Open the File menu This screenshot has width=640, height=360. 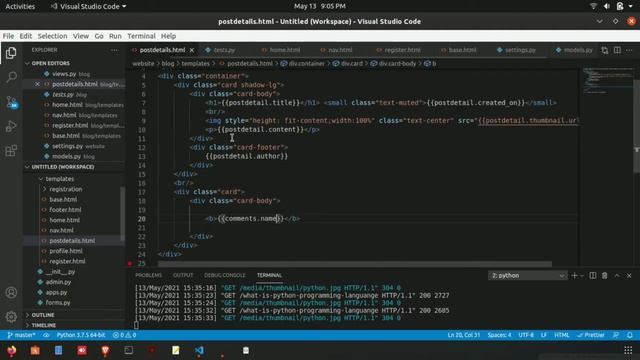click(8, 36)
